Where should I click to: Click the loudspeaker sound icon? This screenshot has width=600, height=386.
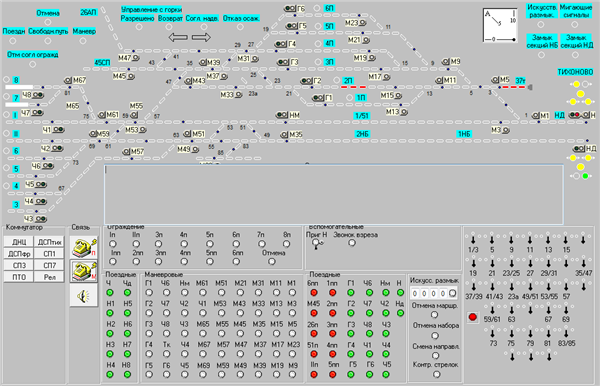tap(84, 295)
